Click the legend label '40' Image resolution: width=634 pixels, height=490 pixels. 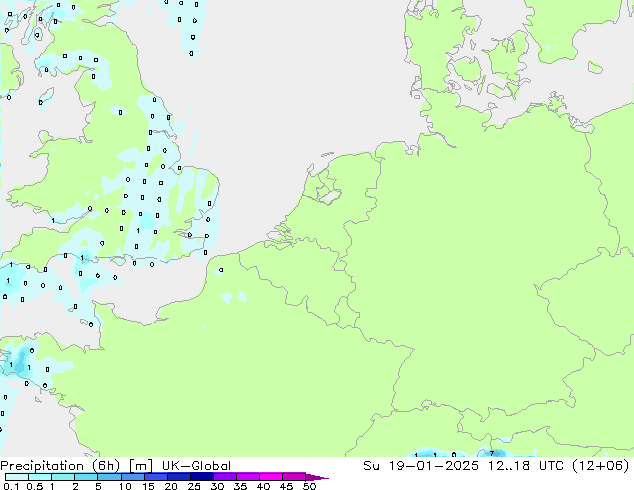[x=263, y=486]
